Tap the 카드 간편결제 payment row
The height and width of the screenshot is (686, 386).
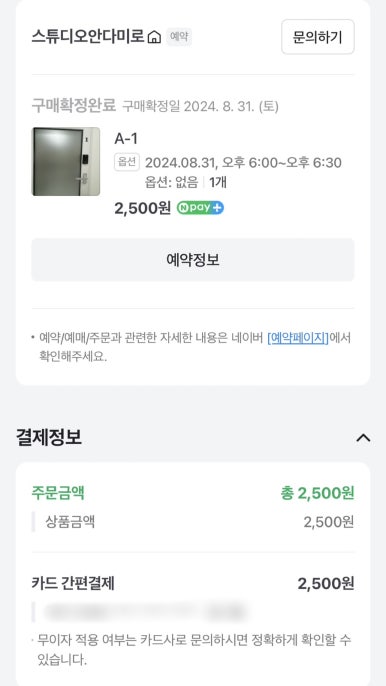point(193,584)
